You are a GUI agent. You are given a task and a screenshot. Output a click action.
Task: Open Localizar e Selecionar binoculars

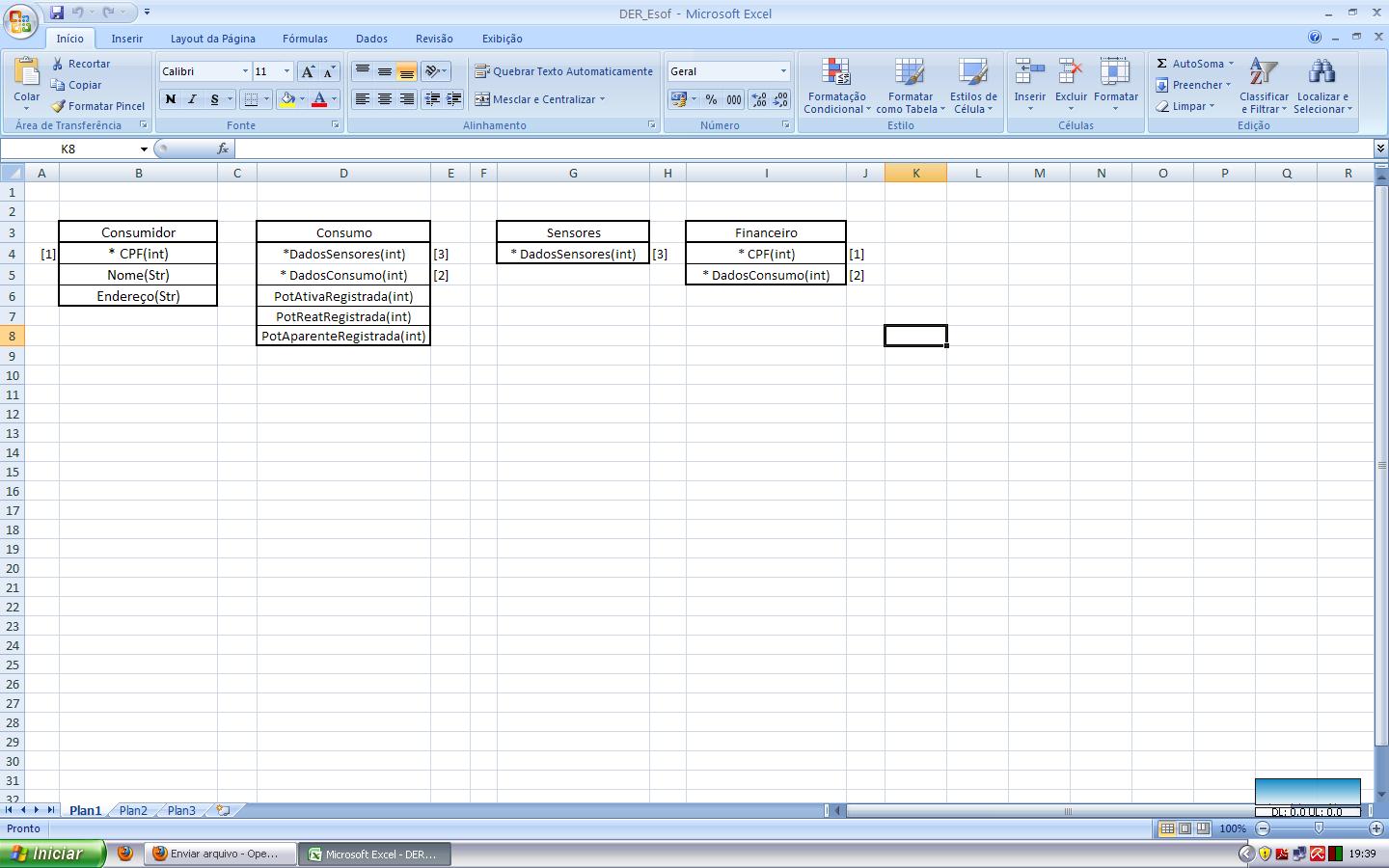(1321, 72)
